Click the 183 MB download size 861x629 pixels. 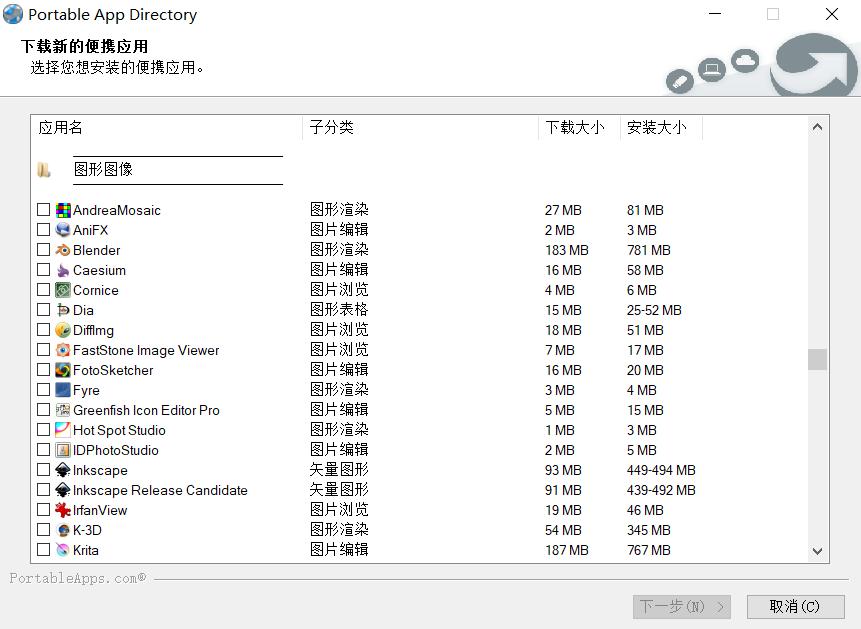[567, 251]
